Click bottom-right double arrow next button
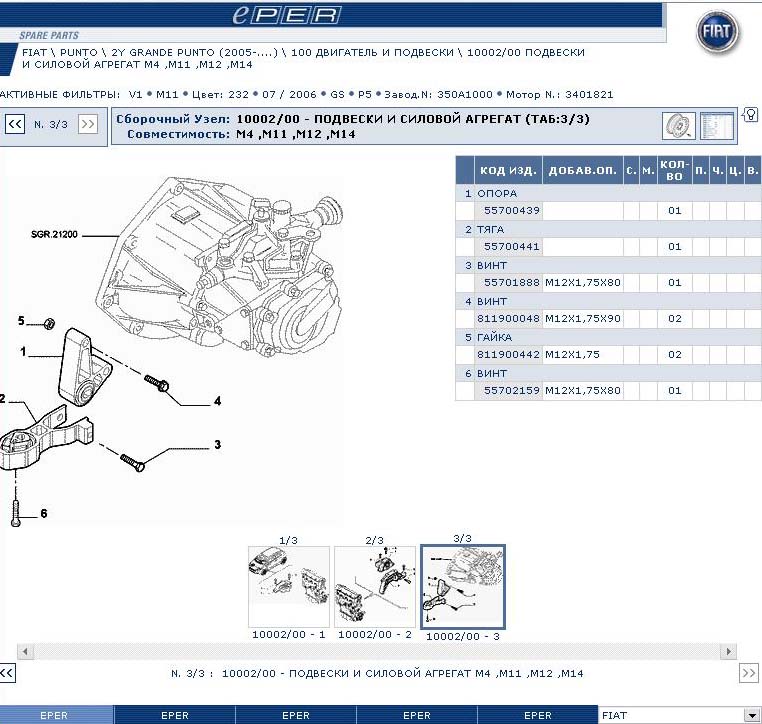The width and height of the screenshot is (762, 724). tap(748, 673)
